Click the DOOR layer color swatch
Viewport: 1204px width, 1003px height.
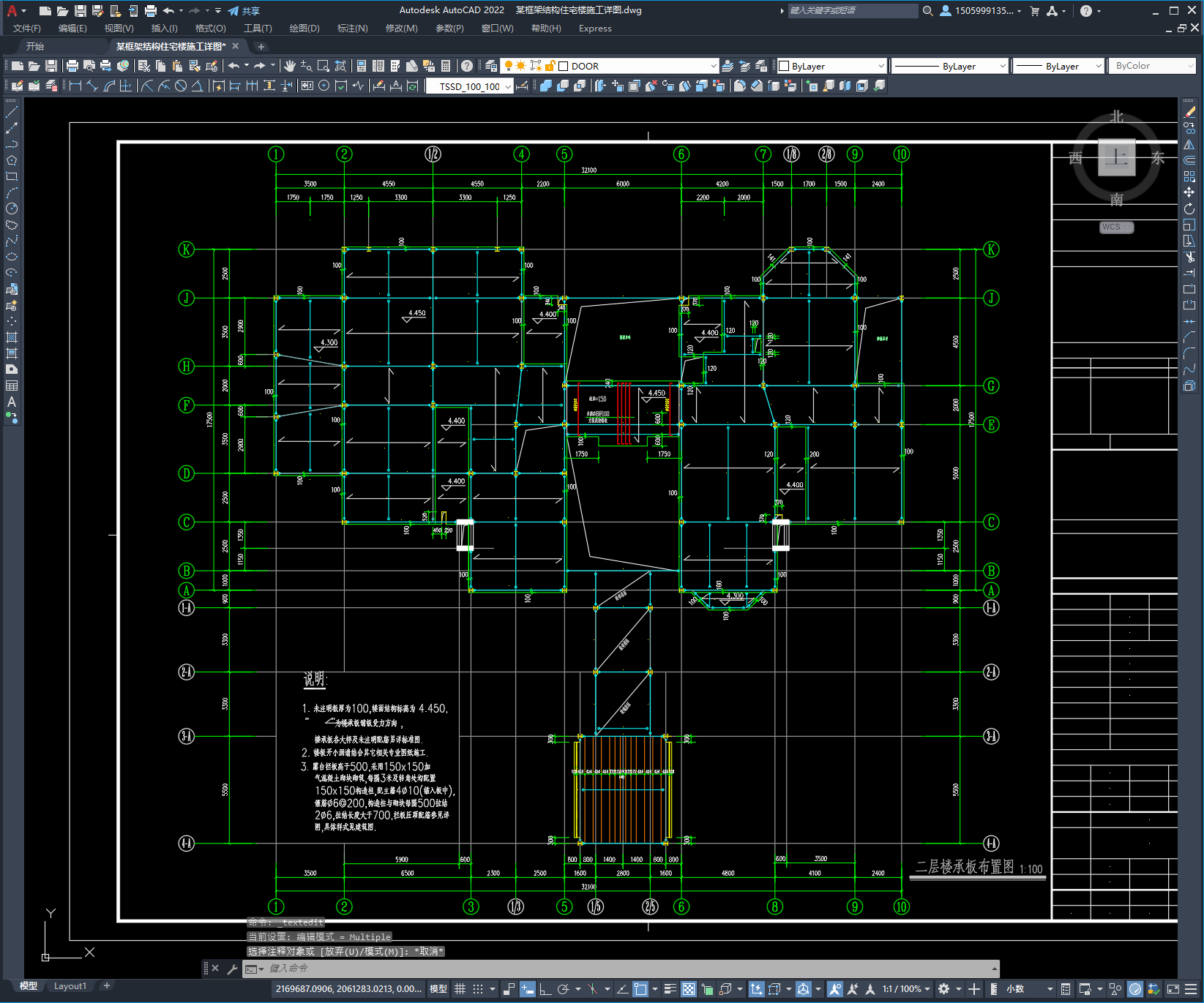tap(564, 66)
